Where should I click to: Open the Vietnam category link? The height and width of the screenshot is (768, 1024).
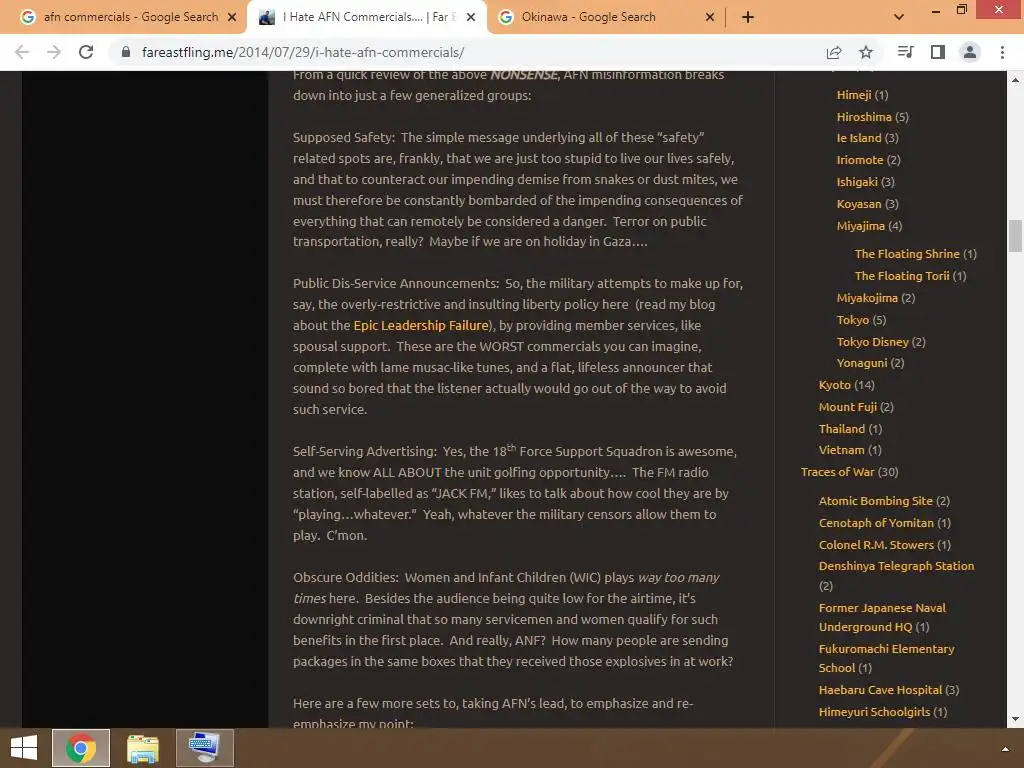[x=842, y=450]
